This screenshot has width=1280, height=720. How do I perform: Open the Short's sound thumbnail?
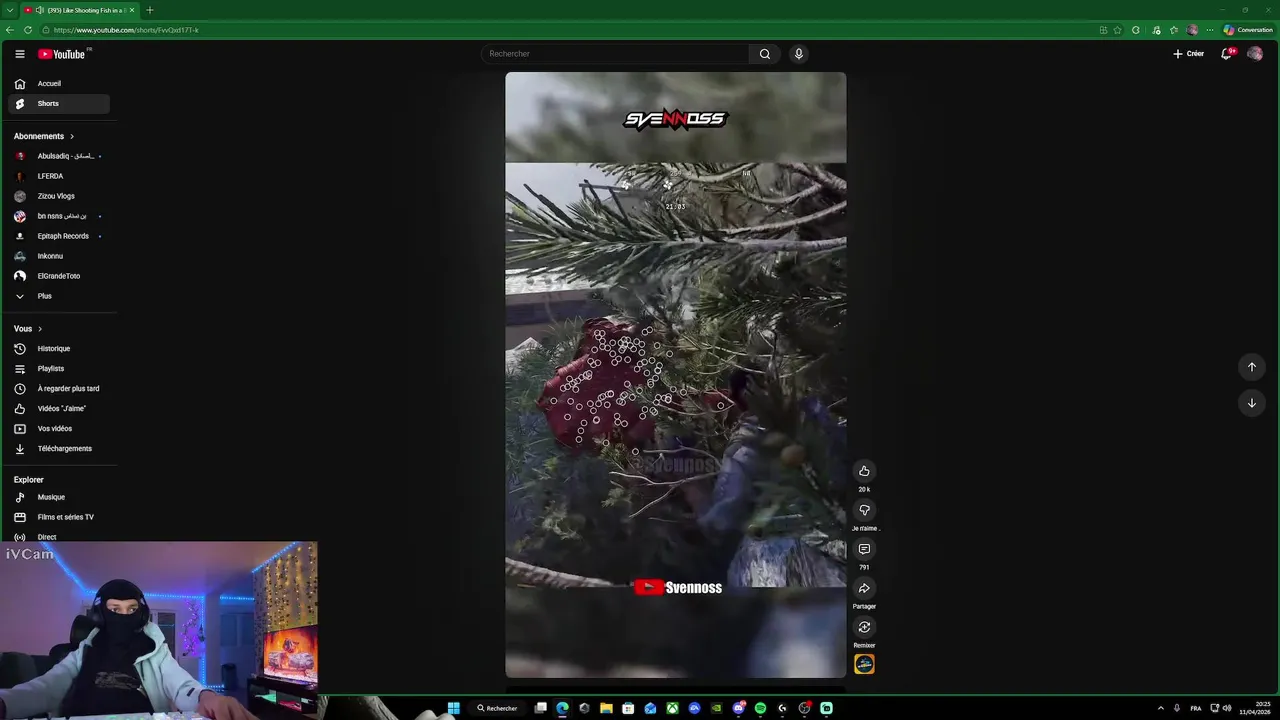[x=864, y=665]
